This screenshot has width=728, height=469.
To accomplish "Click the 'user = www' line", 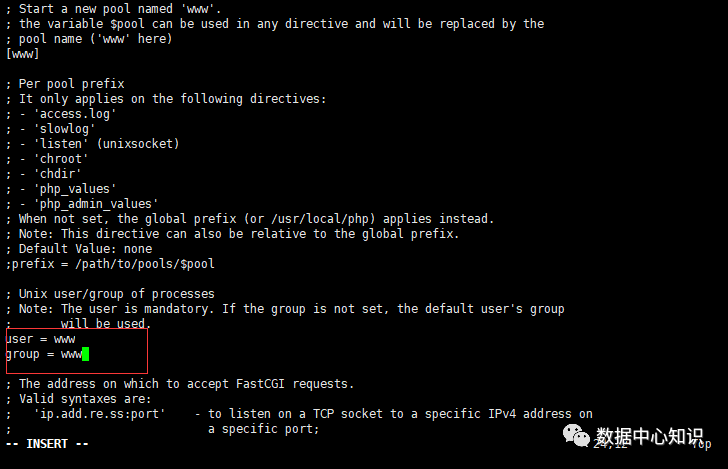I will point(40,339).
